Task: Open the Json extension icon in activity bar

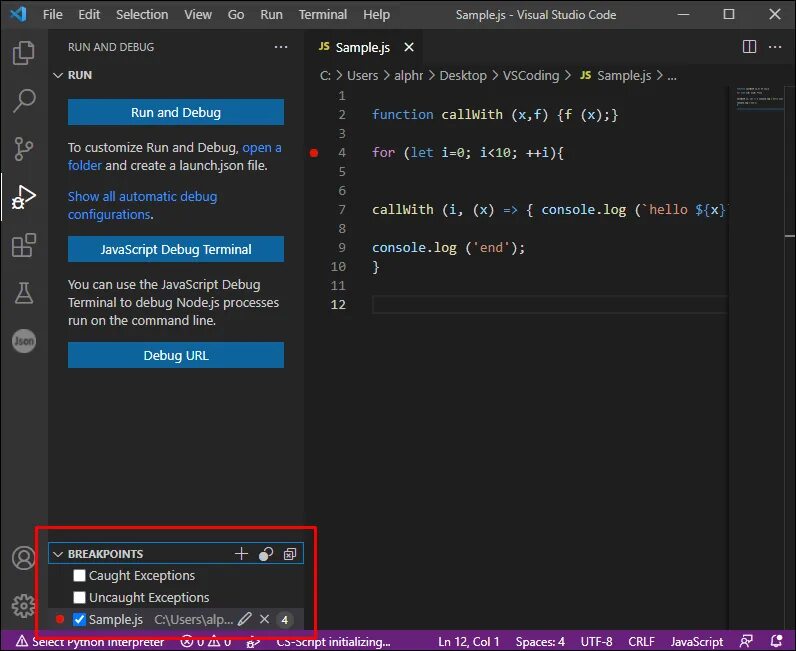Action: tap(23, 341)
